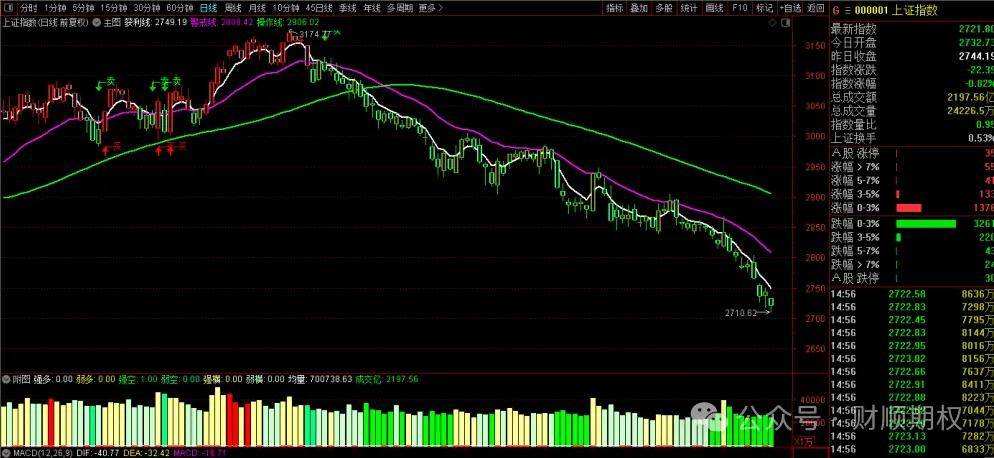Image resolution: width=994 pixels, height=458 pixels.
Task: Click the 最新指数 row
Action: pyautogui.click(x=912, y=29)
